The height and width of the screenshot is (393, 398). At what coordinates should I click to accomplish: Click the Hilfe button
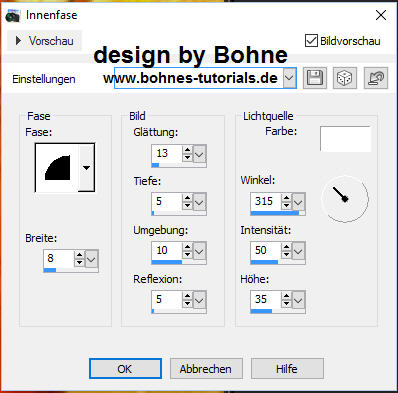[x=287, y=369]
